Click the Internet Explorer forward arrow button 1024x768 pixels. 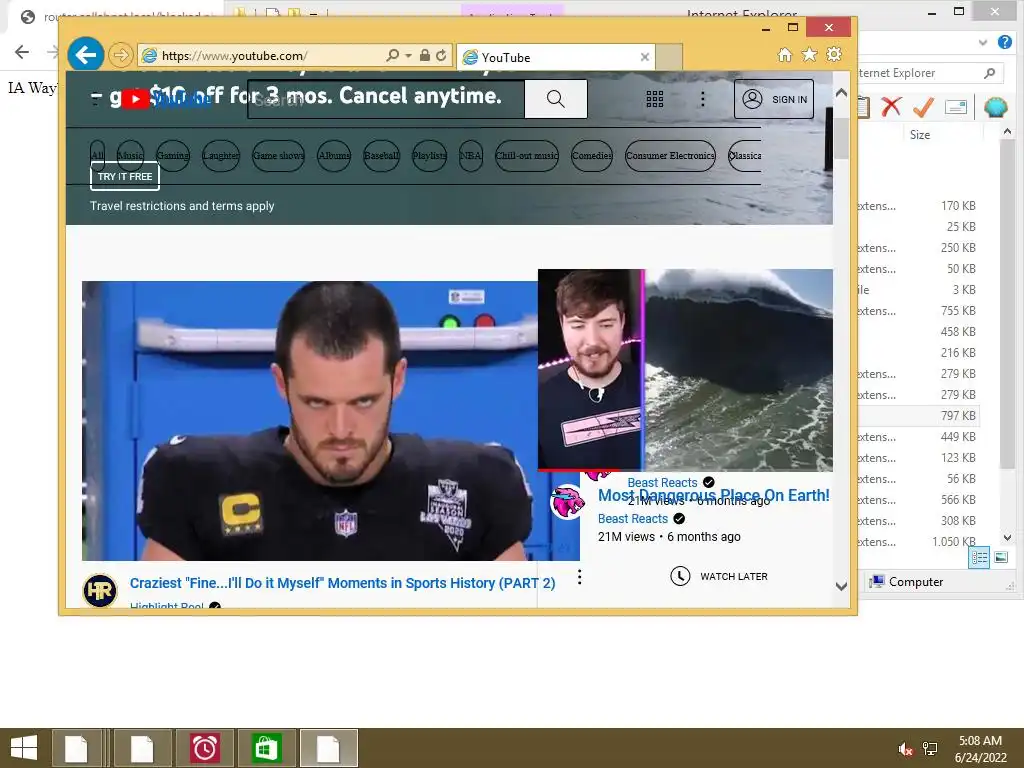[x=120, y=56]
